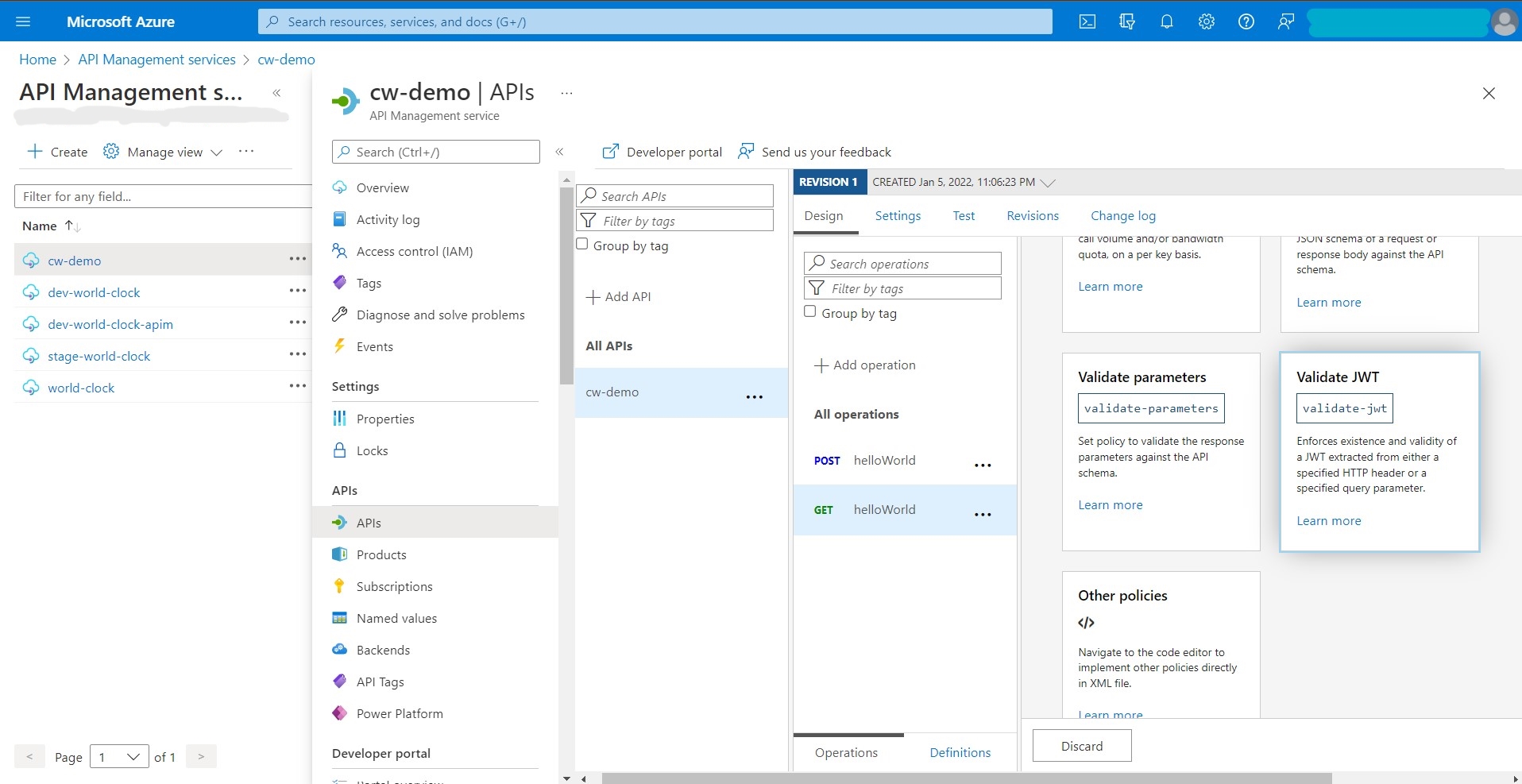Enable Group by tag for APIs list
Viewport: 1522px width, 784px height.
(582, 245)
